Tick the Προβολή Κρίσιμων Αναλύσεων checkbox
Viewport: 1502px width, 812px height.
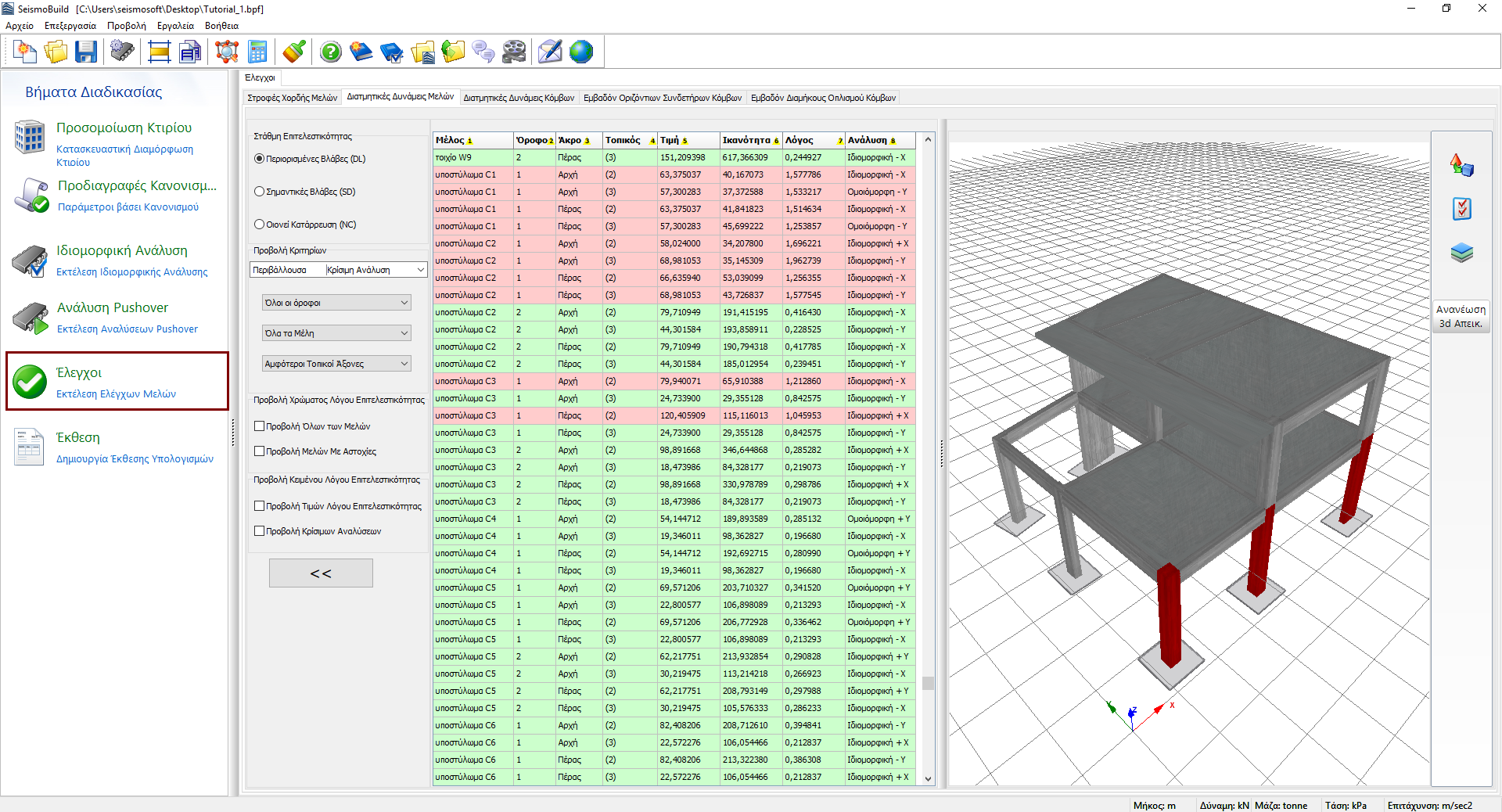260,531
